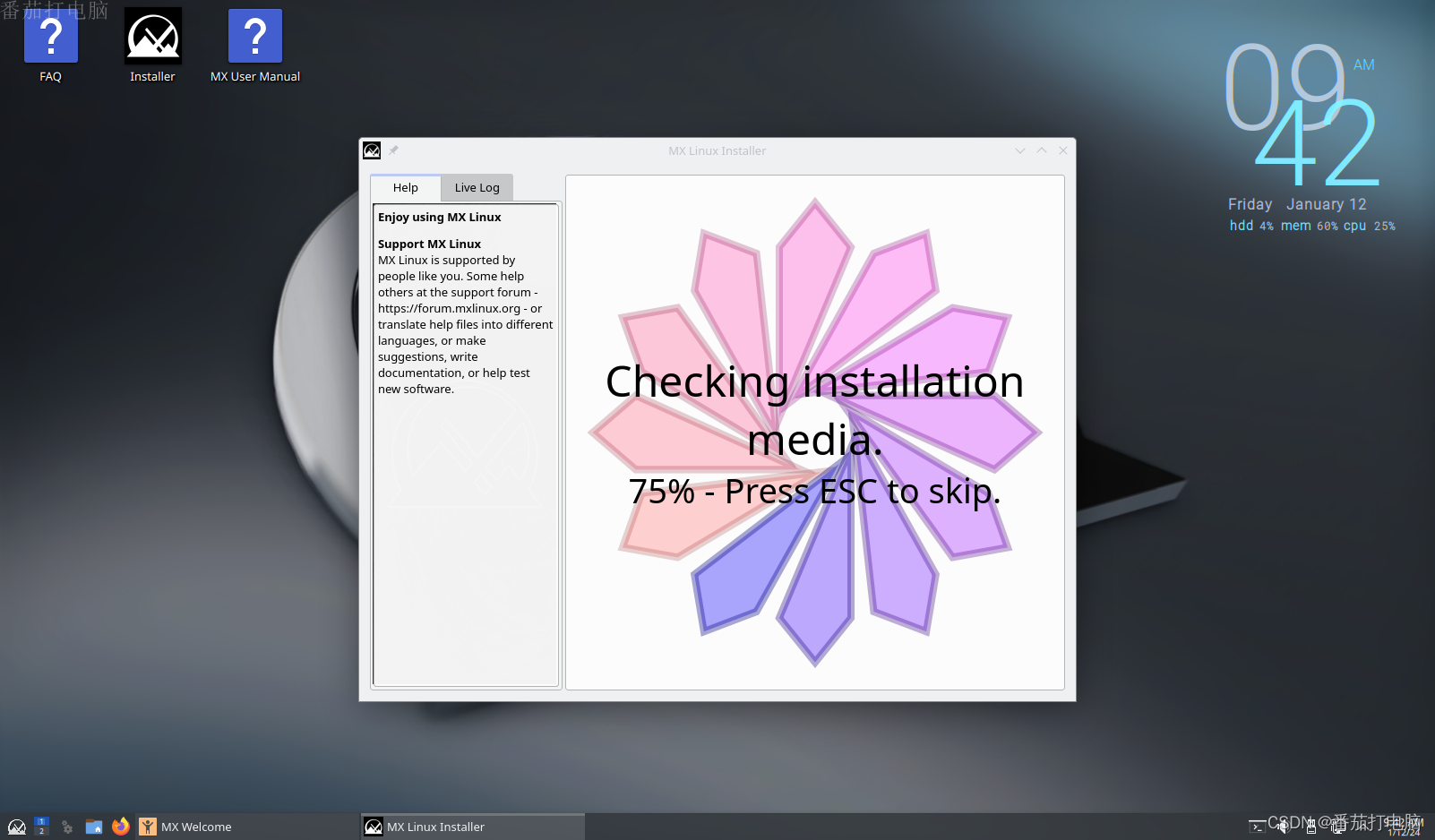Switch to the Live Log tab

click(x=477, y=187)
